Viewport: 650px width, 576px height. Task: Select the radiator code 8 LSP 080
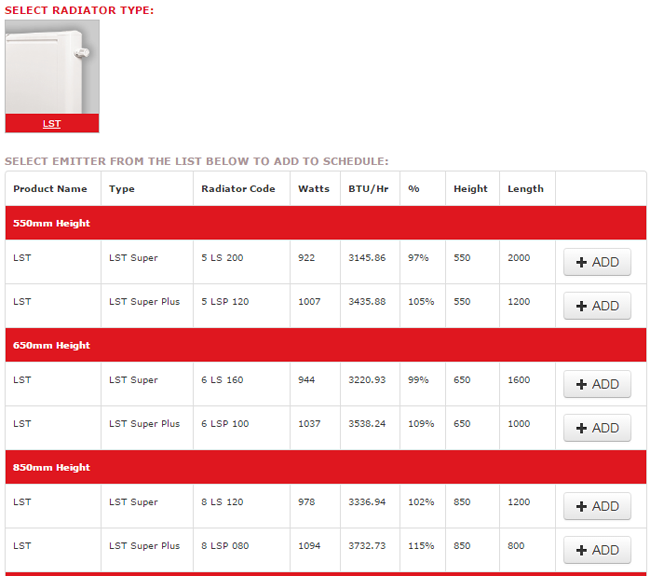point(225,546)
